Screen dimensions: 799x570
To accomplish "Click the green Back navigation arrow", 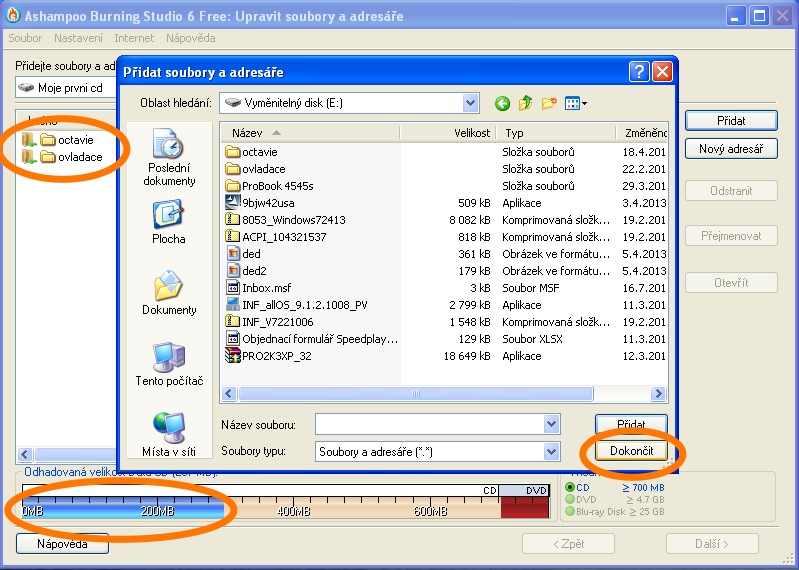I will point(502,103).
